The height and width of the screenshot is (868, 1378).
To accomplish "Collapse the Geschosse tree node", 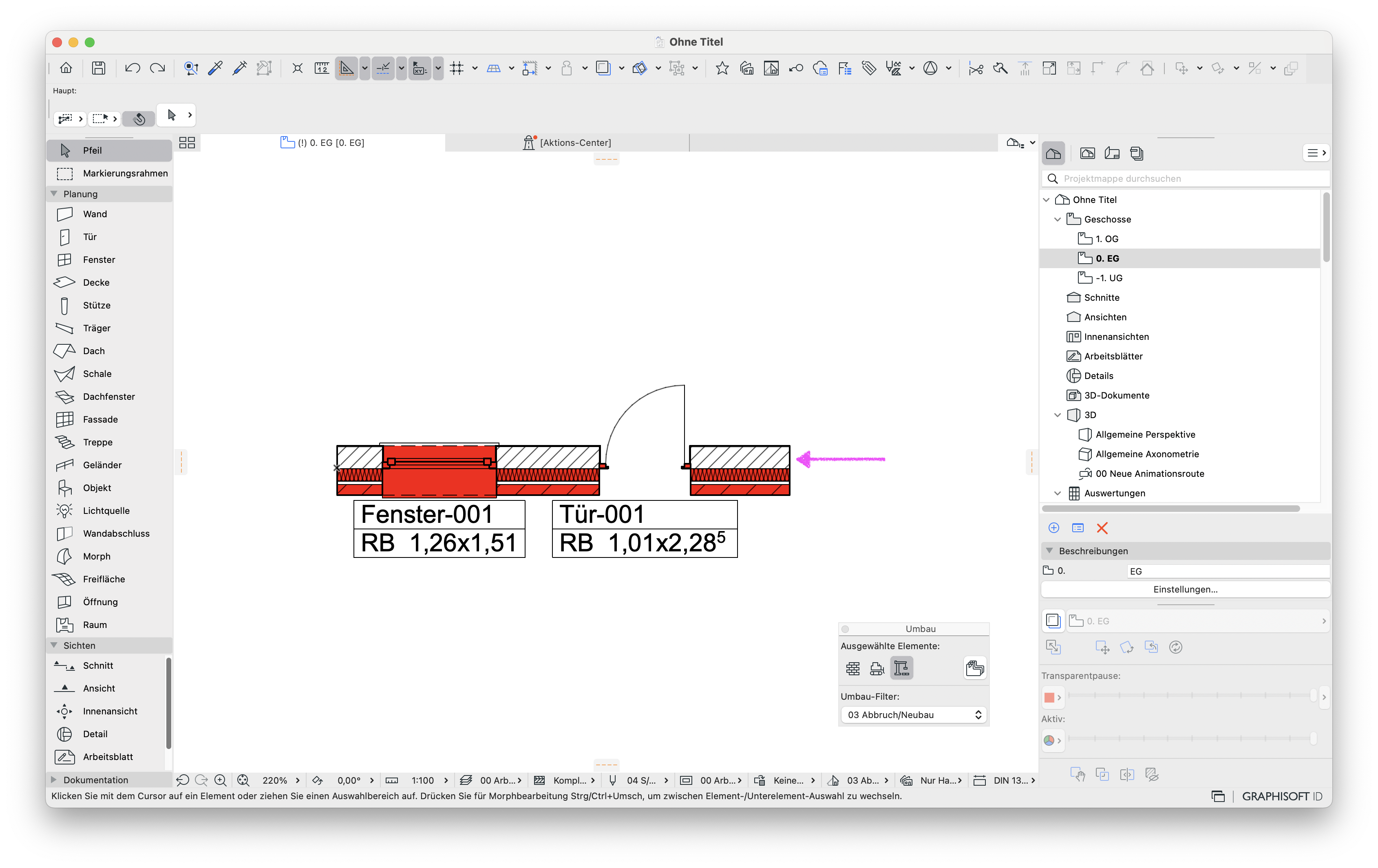I will point(1058,220).
